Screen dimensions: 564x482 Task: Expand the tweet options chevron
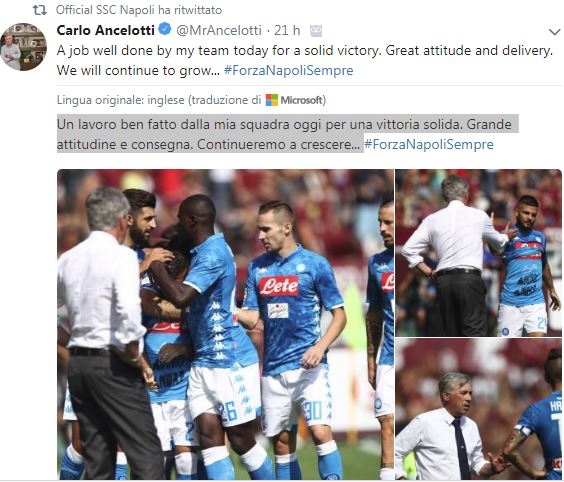(x=555, y=32)
